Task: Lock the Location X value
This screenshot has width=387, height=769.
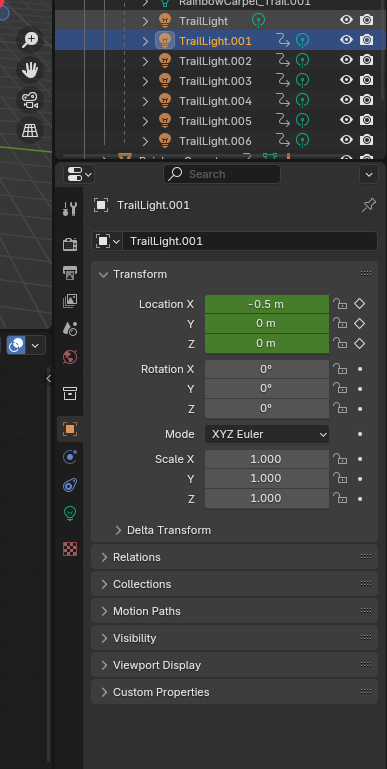Action: pos(340,304)
